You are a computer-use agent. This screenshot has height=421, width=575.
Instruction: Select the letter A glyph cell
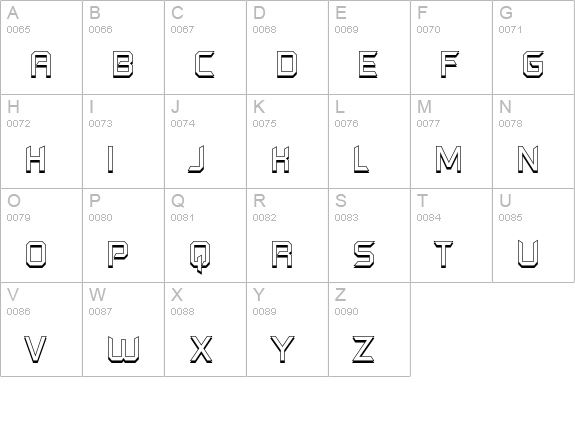click(41, 47)
